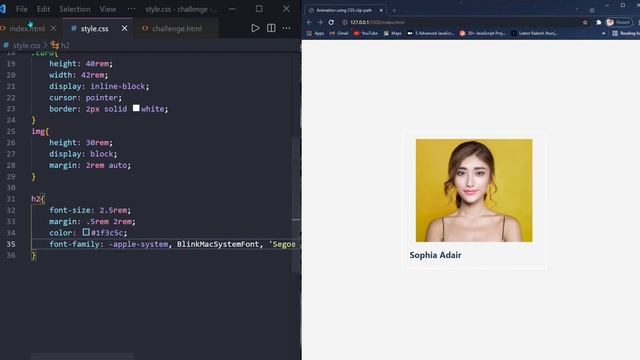Click the Sophia Adair portrait image
Screen dimensions: 640x360
point(474,190)
